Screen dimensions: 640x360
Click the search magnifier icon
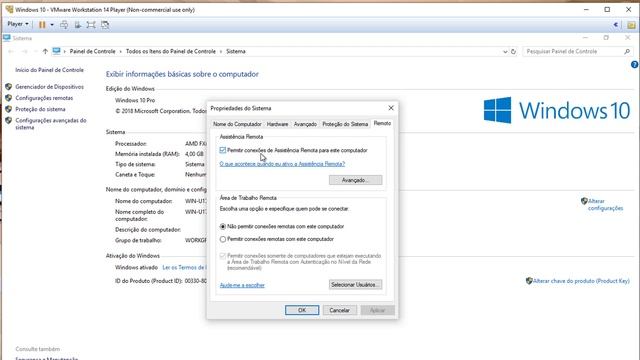point(627,51)
